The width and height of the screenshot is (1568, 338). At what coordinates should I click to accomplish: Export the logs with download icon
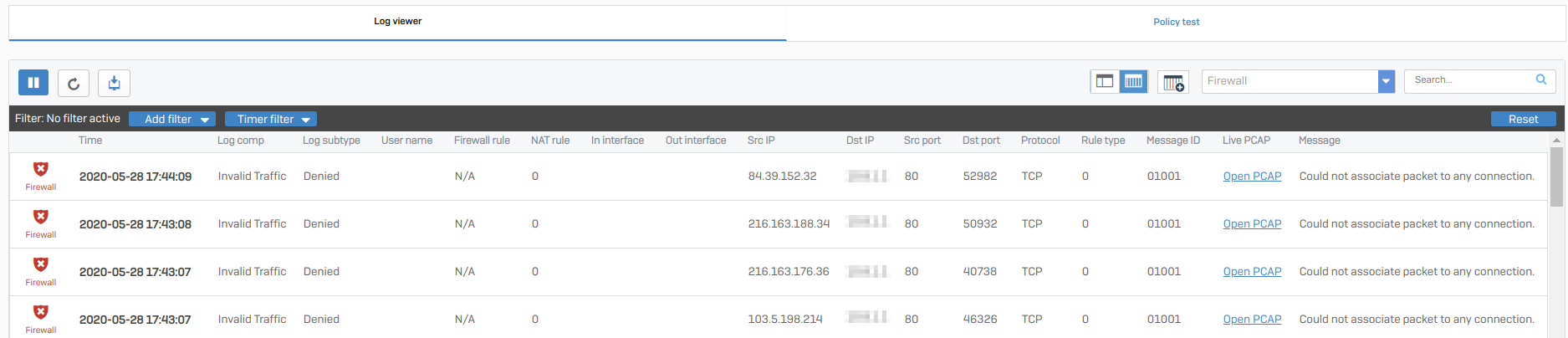pos(114,83)
